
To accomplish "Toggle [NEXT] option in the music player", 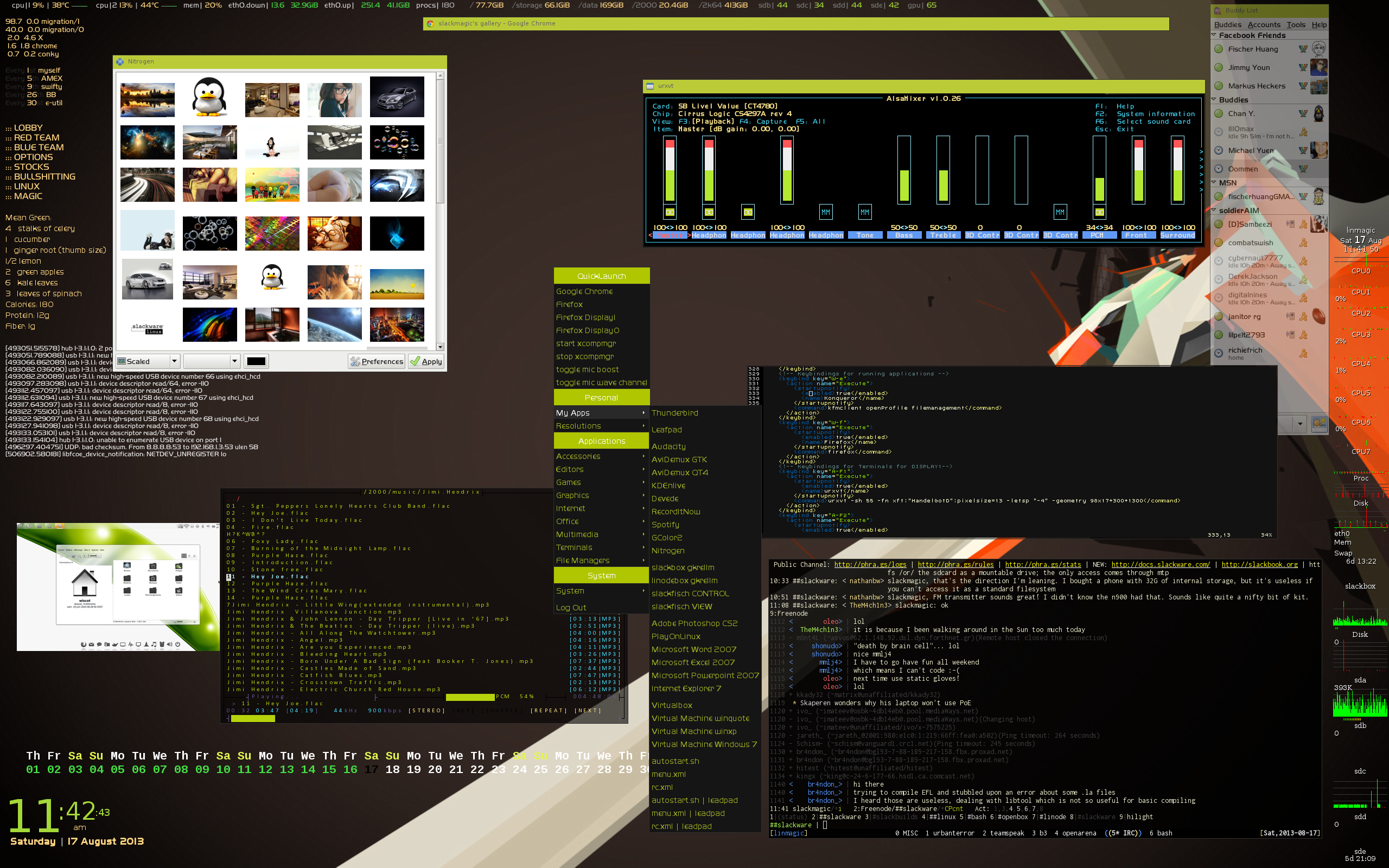I will click(588, 711).
